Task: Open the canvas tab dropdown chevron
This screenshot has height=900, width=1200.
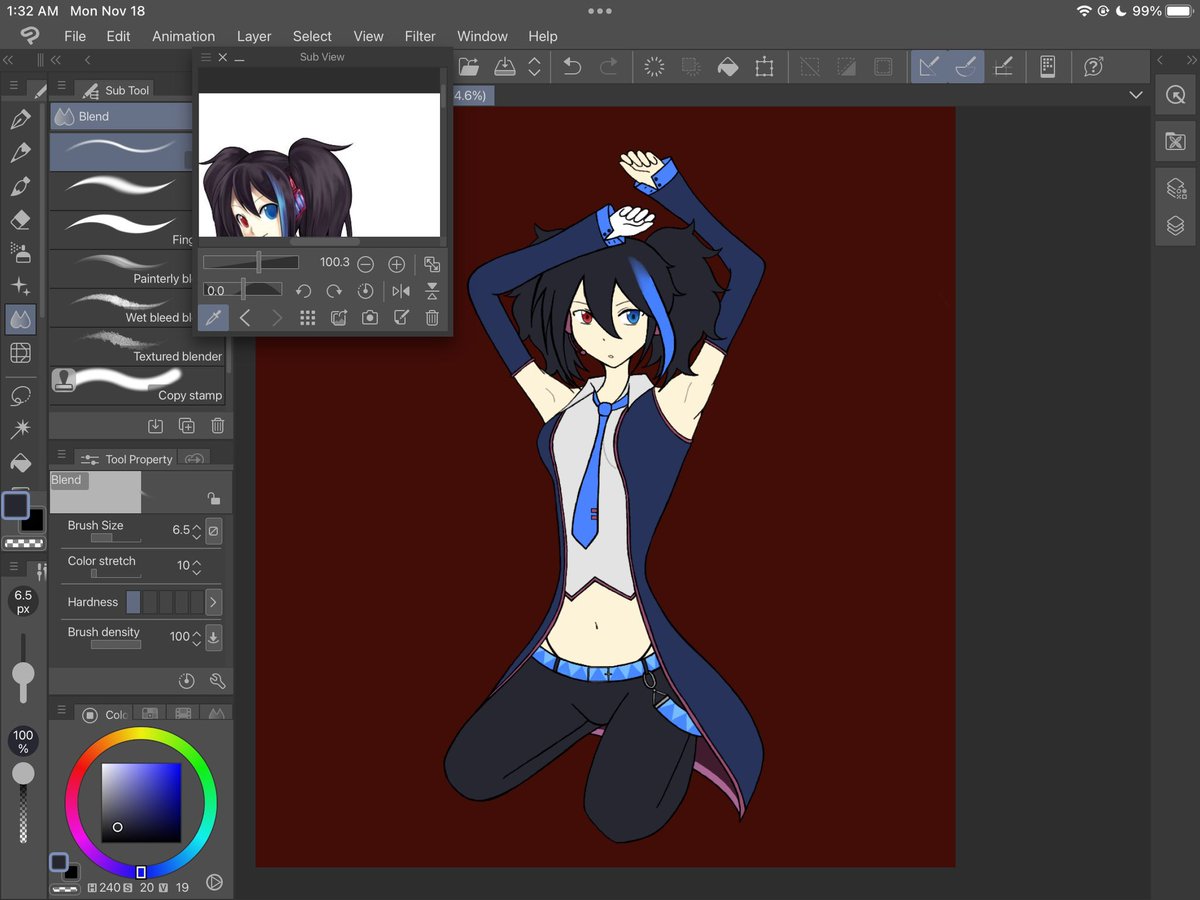Action: (x=1136, y=95)
